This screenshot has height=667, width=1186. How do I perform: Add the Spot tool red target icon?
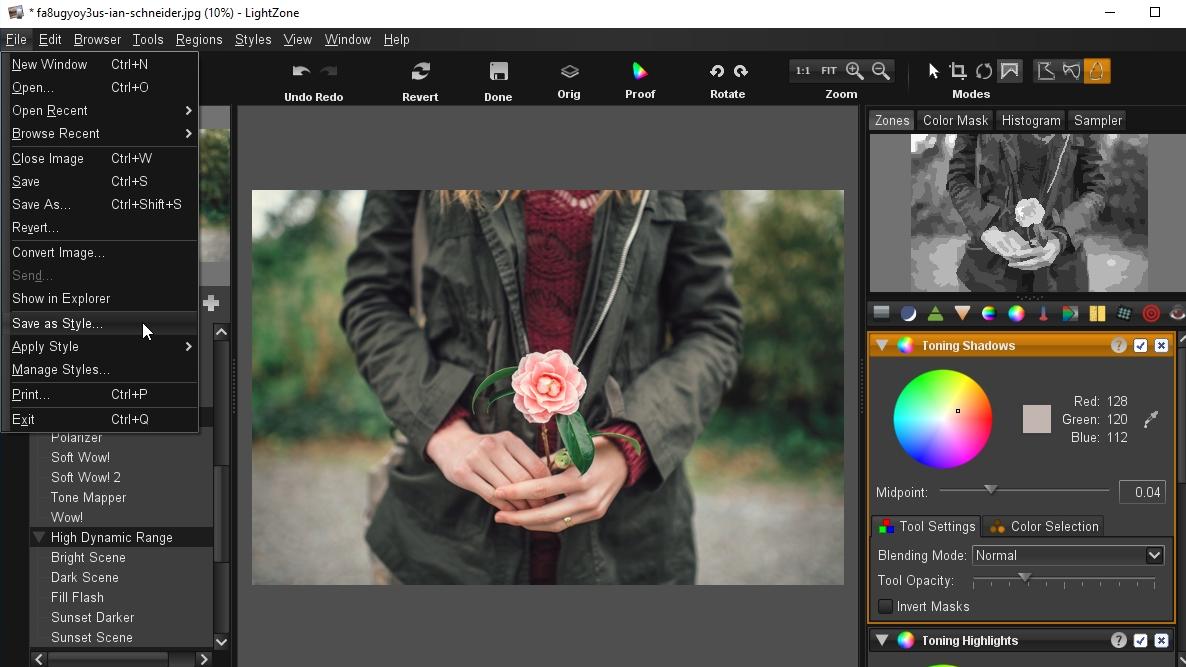1150,313
